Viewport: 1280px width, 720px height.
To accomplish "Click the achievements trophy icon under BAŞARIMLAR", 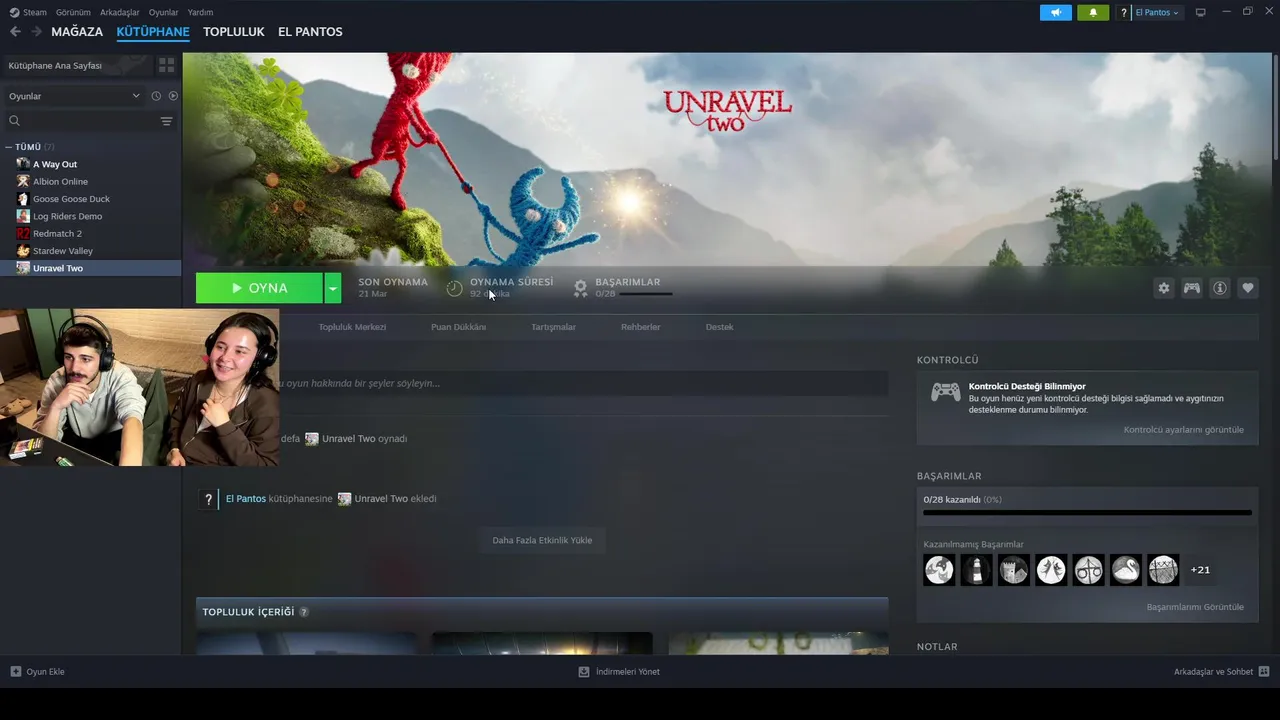I will (x=580, y=288).
